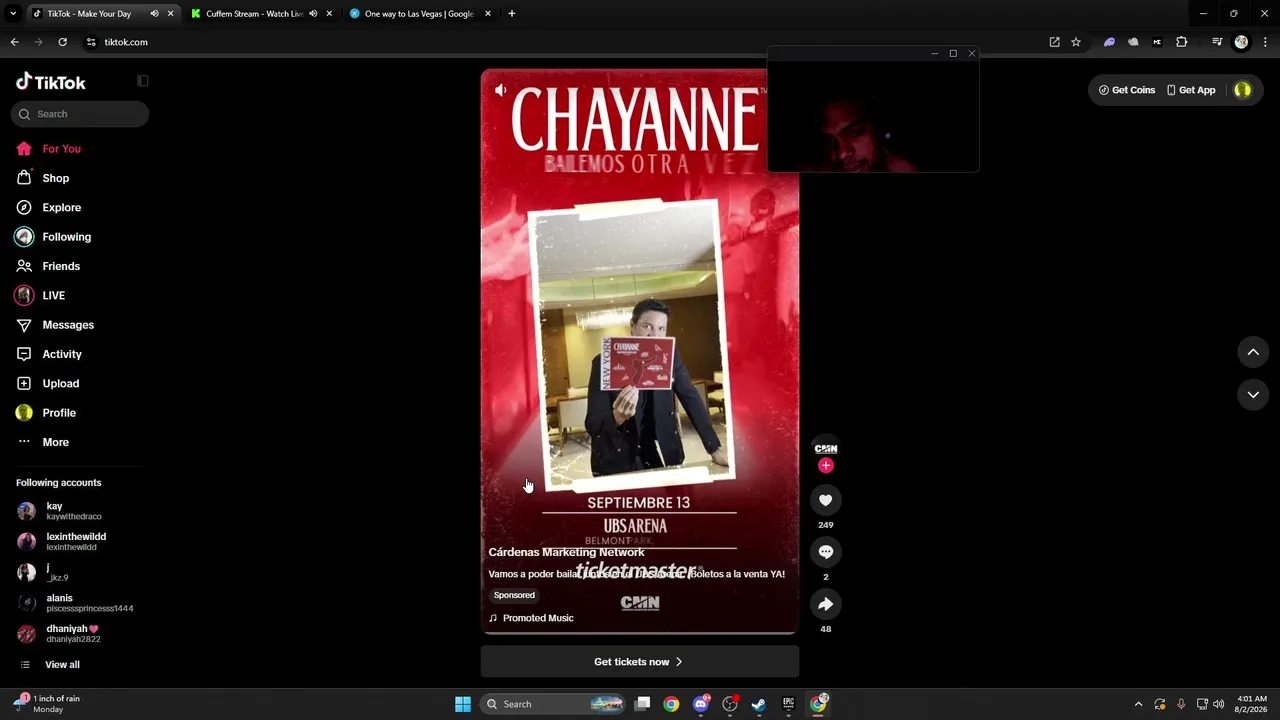The image size is (1280, 720).
Task: Switch to One way to Las Vegas tab
Action: coord(419,14)
